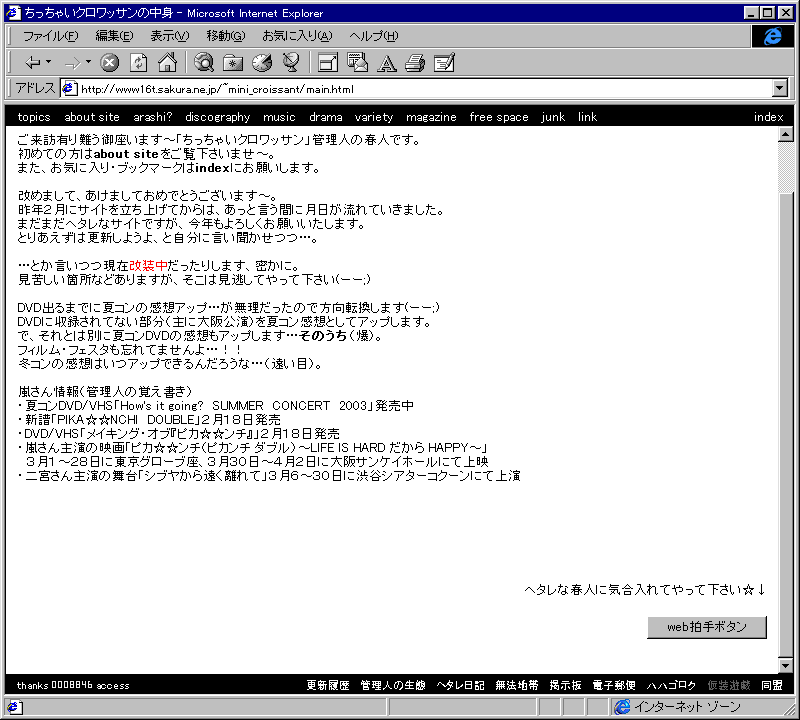Viewport: 800px width, 720px height.
Task: Open the arashi? page link
Action: coord(153,117)
